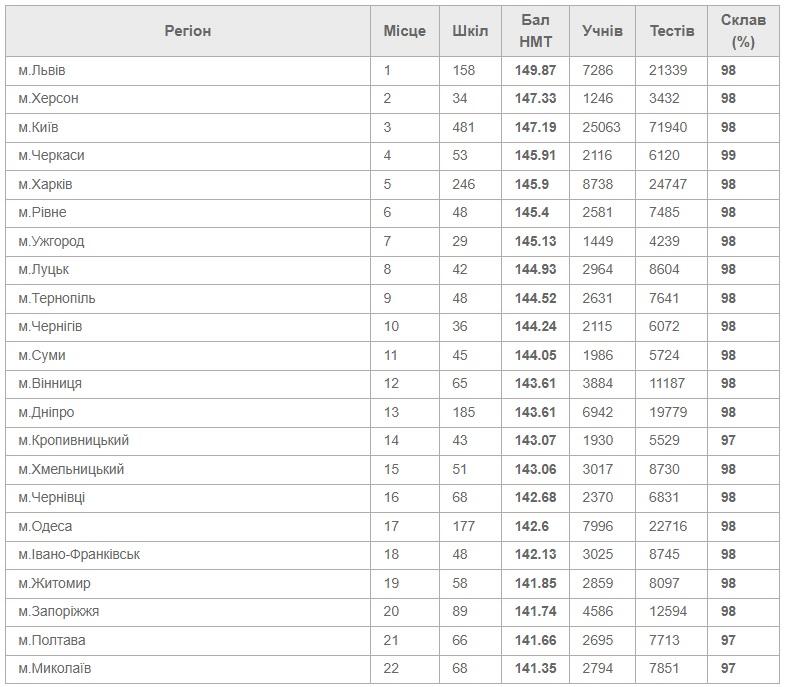Sort by the Шкіл column header

point(470,31)
